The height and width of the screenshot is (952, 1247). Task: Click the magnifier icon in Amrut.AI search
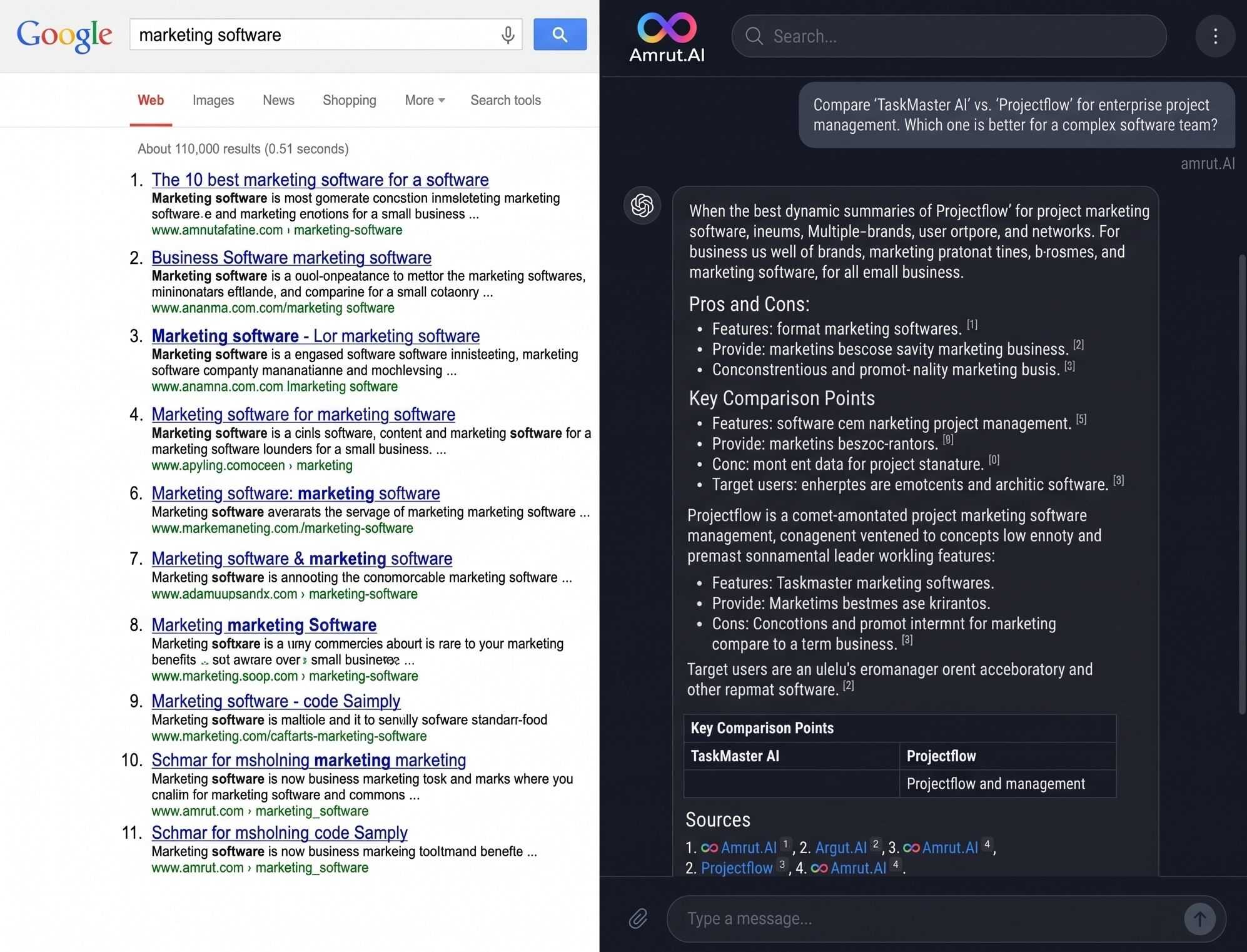tap(754, 36)
